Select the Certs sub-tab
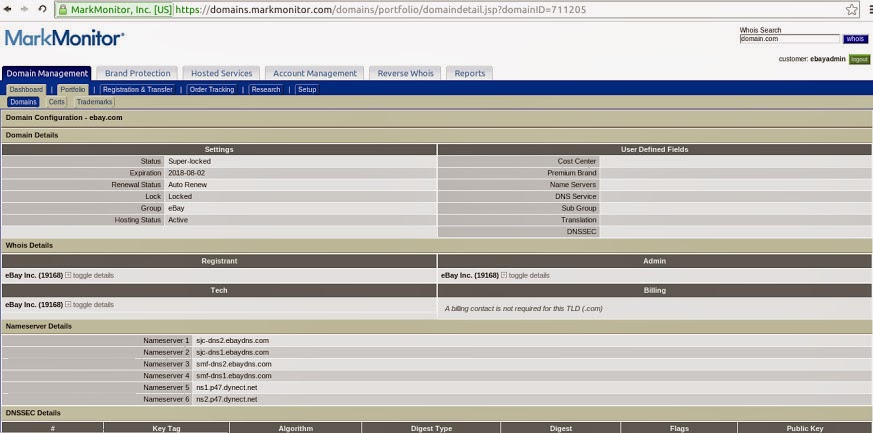 click(x=56, y=102)
